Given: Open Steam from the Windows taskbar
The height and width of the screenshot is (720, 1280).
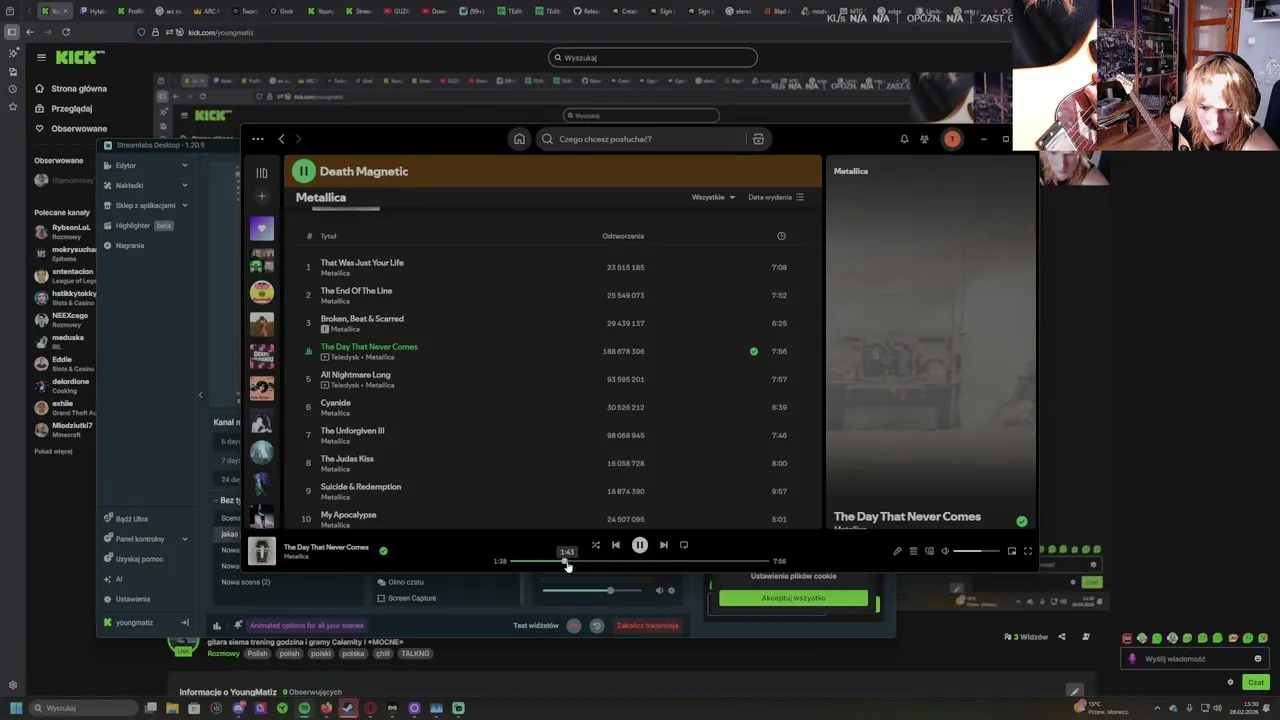Looking at the screenshot, I should [348, 708].
